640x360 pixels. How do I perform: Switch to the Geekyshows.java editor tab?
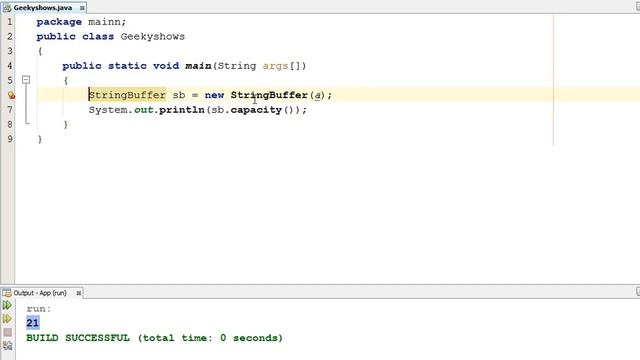click(43, 8)
